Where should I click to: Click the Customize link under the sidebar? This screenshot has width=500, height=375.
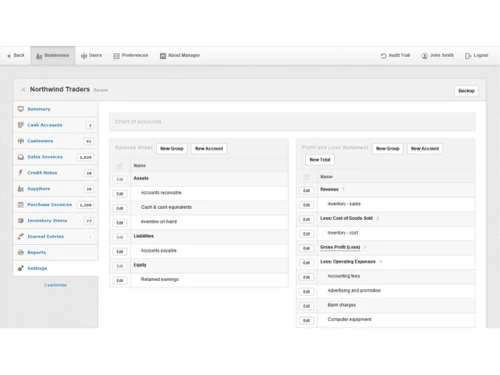click(55, 285)
